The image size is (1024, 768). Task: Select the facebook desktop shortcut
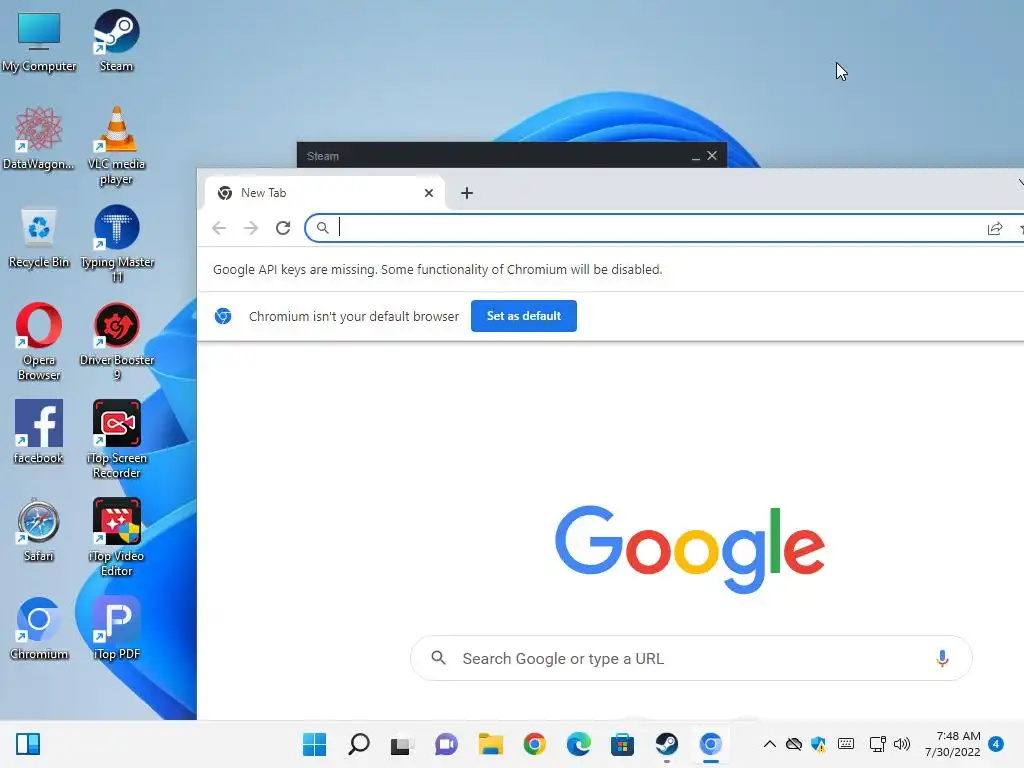click(39, 432)
